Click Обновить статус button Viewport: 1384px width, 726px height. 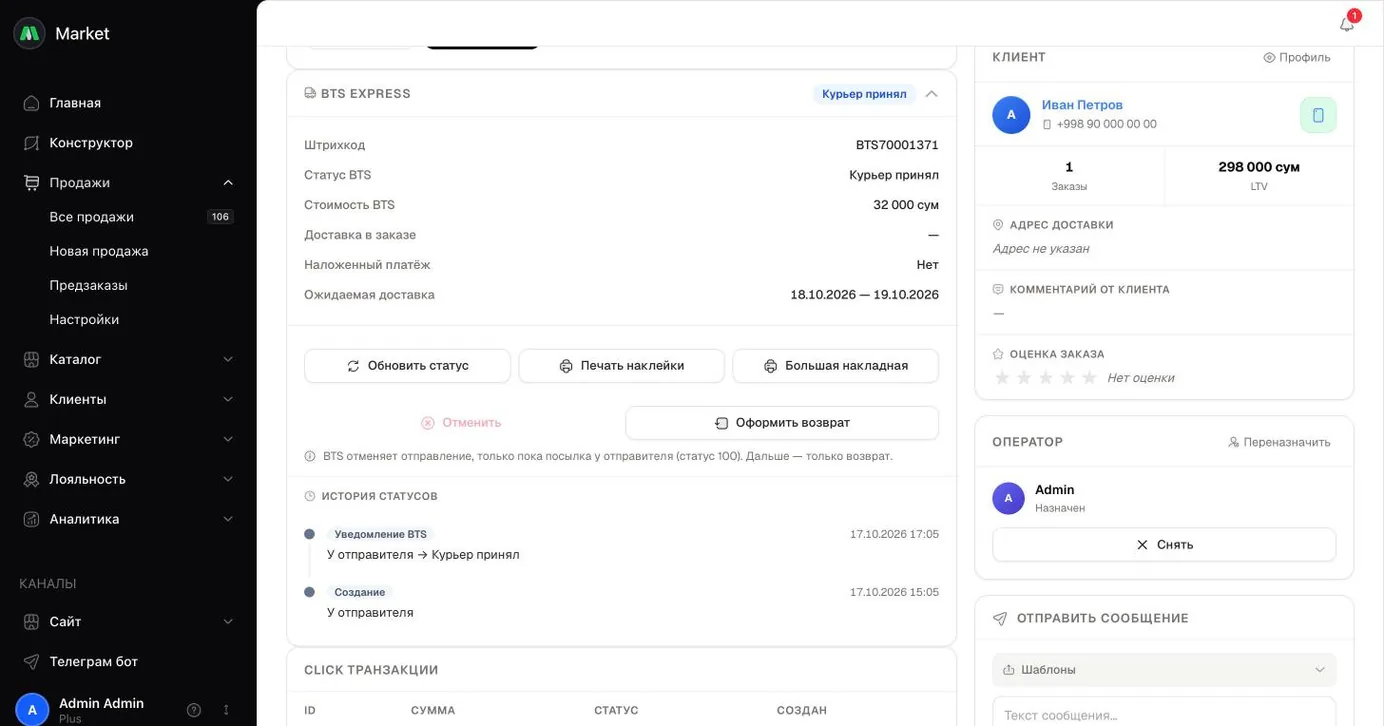[407, 366]
